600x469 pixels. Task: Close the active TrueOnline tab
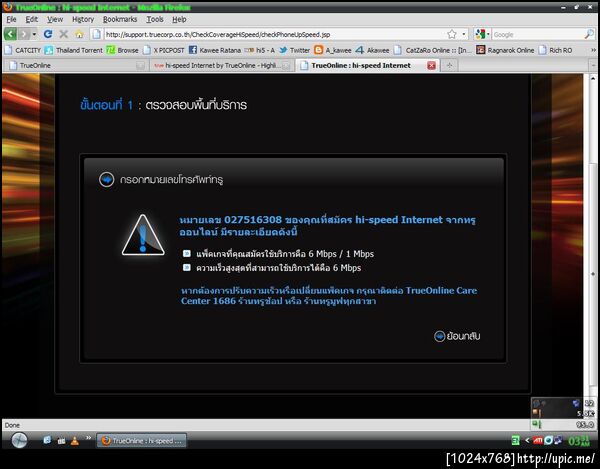[x=431, y=65]
